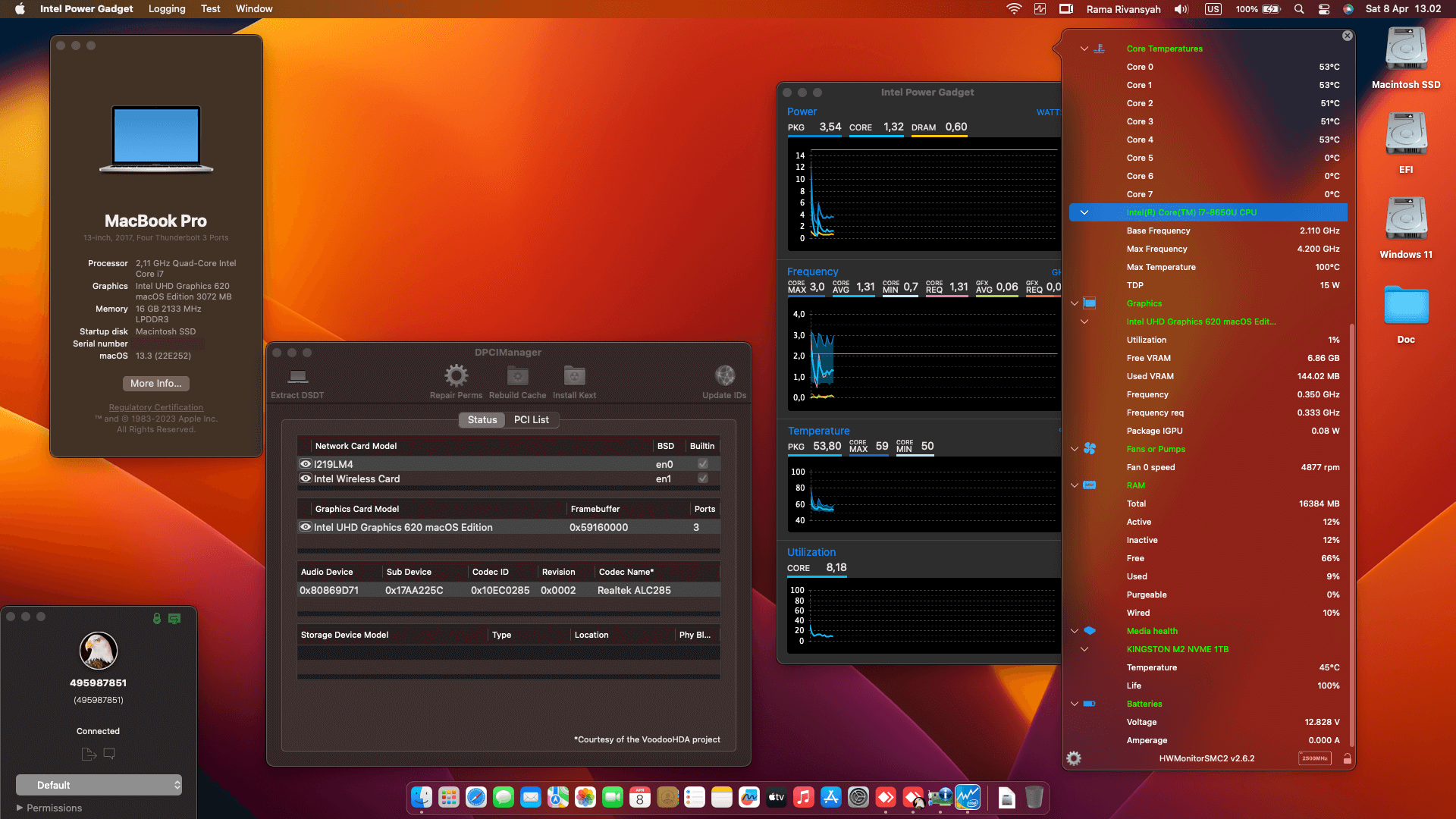Click the sound volume menu bar icon
1456x819 pixels.
1181,9
